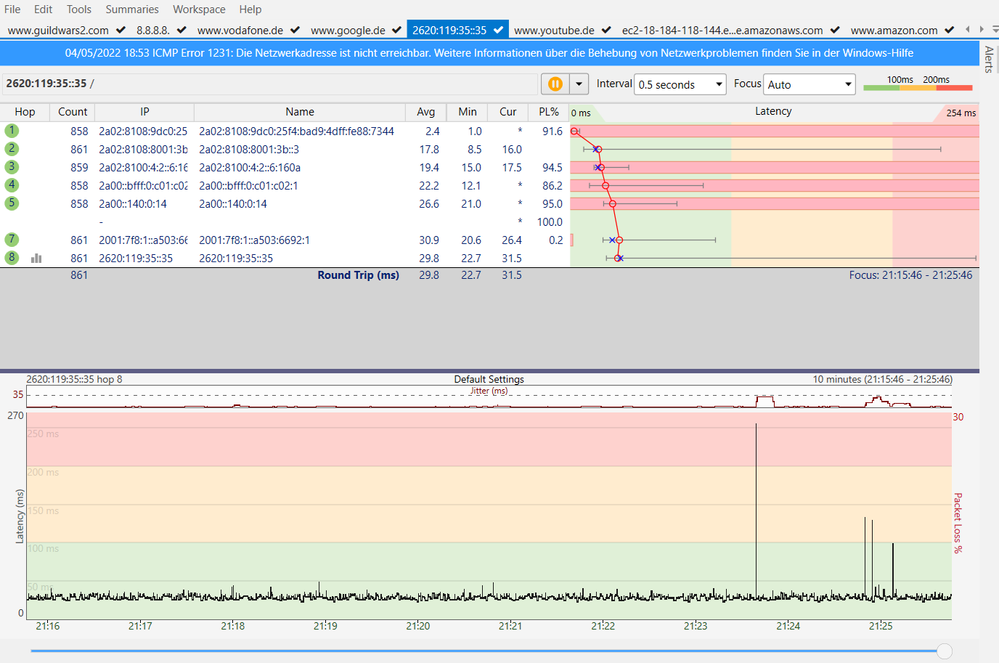This screenshot has width=999, height=663.
Task: Toggle tracing state for www.guildwars2.com target
Action: [x=120, y=30]
